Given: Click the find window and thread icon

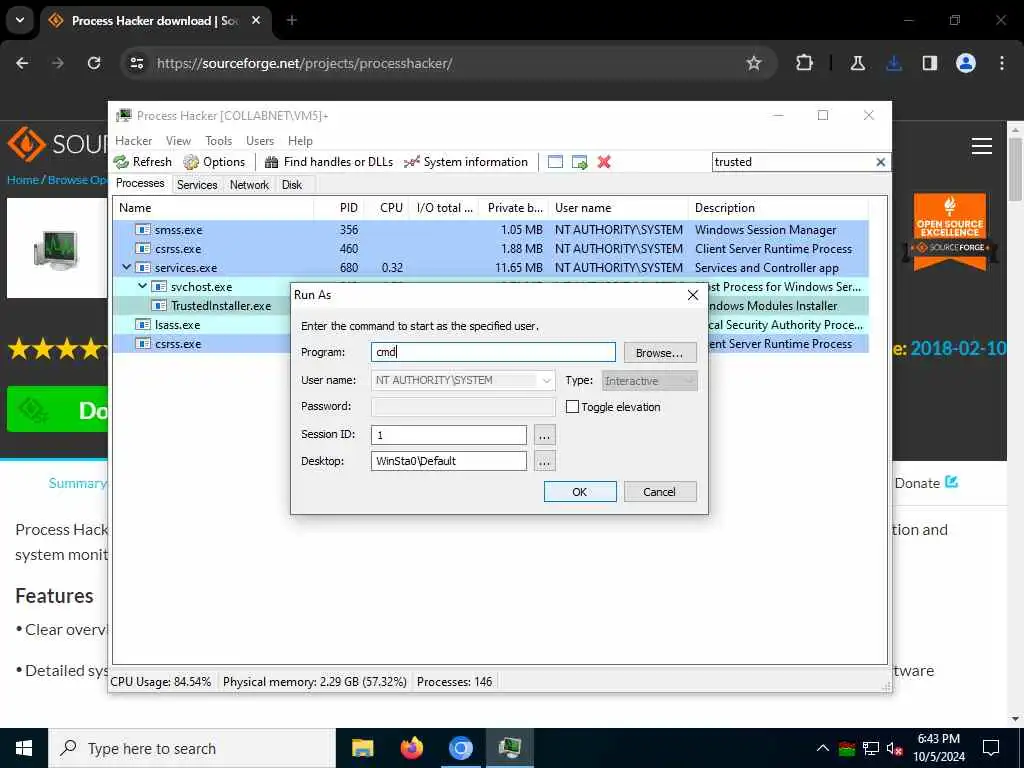Looking at the screenshot, I should coord(579,162).
